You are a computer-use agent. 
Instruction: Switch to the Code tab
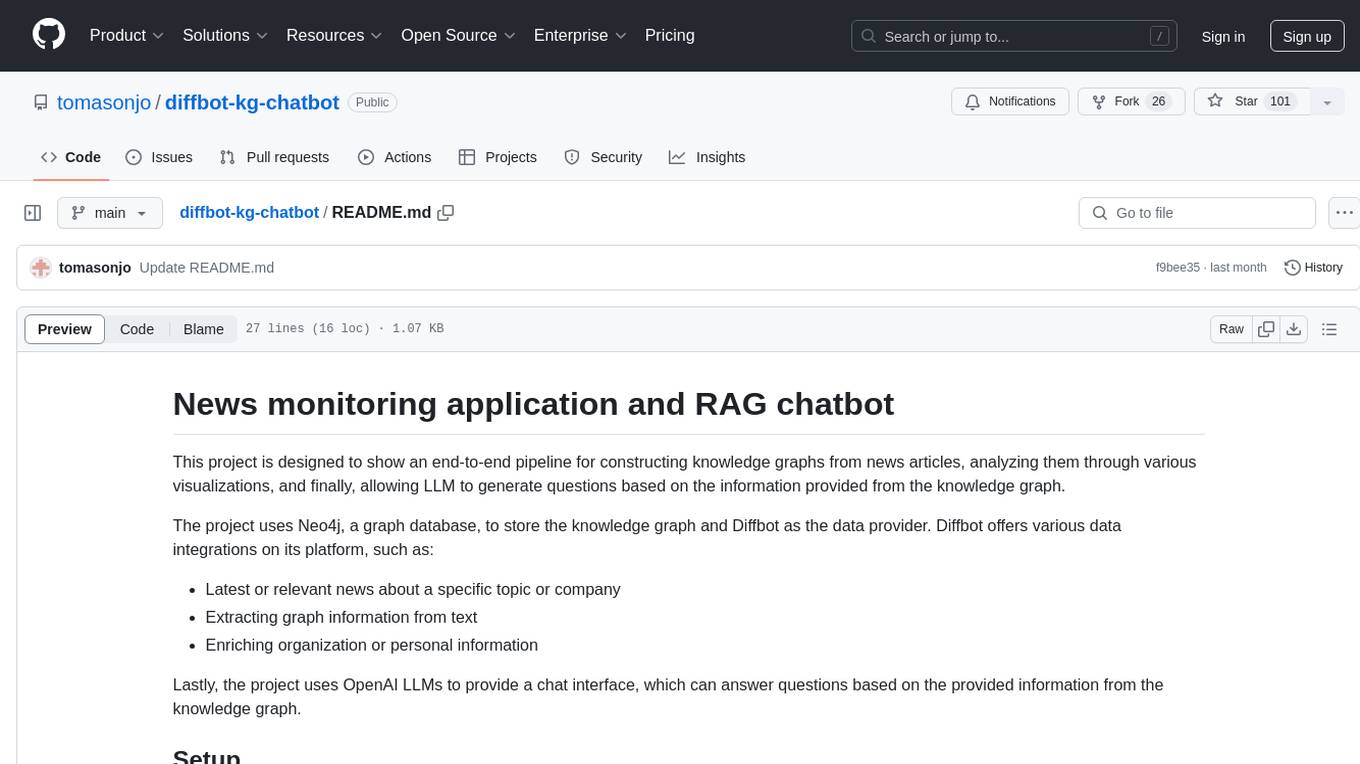(x=71, y=157)
